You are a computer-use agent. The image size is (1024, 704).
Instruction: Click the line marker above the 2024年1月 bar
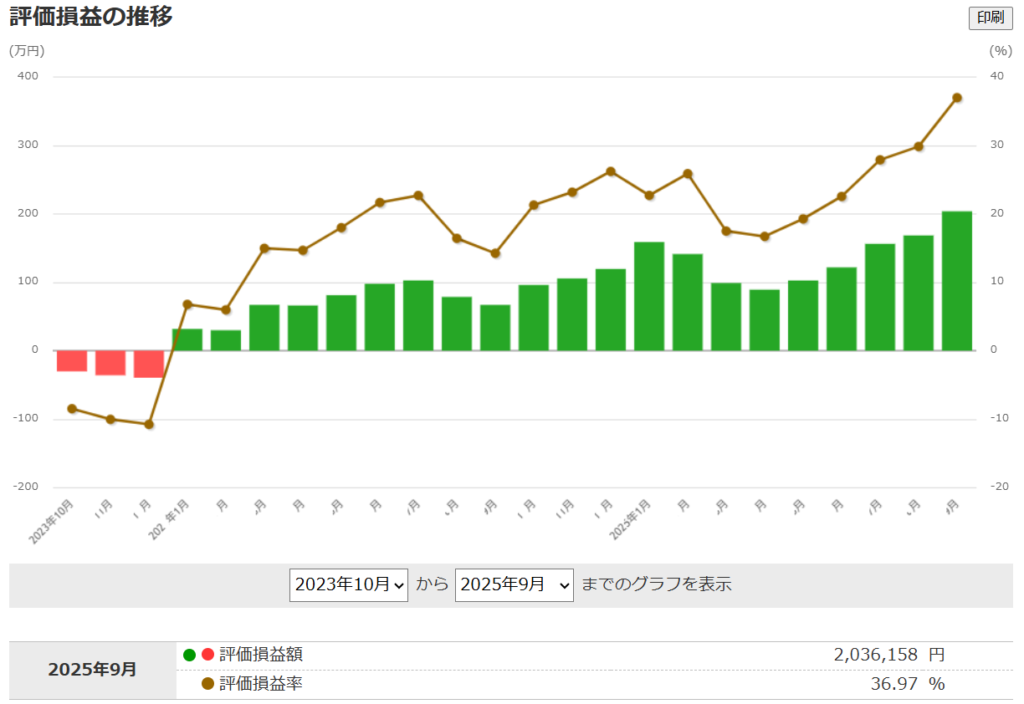pyautogui.click(x=187, y=304)
